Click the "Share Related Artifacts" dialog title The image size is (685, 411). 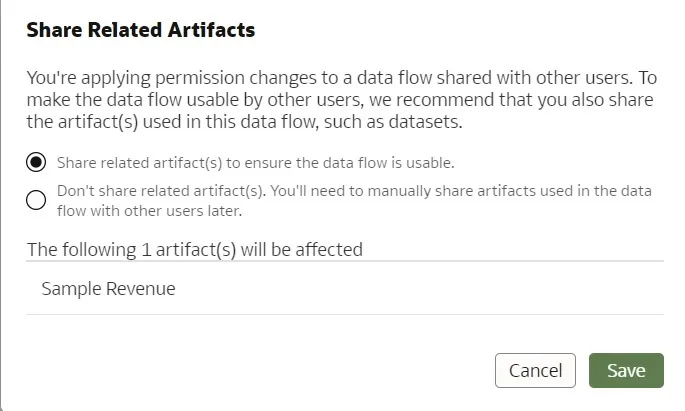tap(140, 30)
